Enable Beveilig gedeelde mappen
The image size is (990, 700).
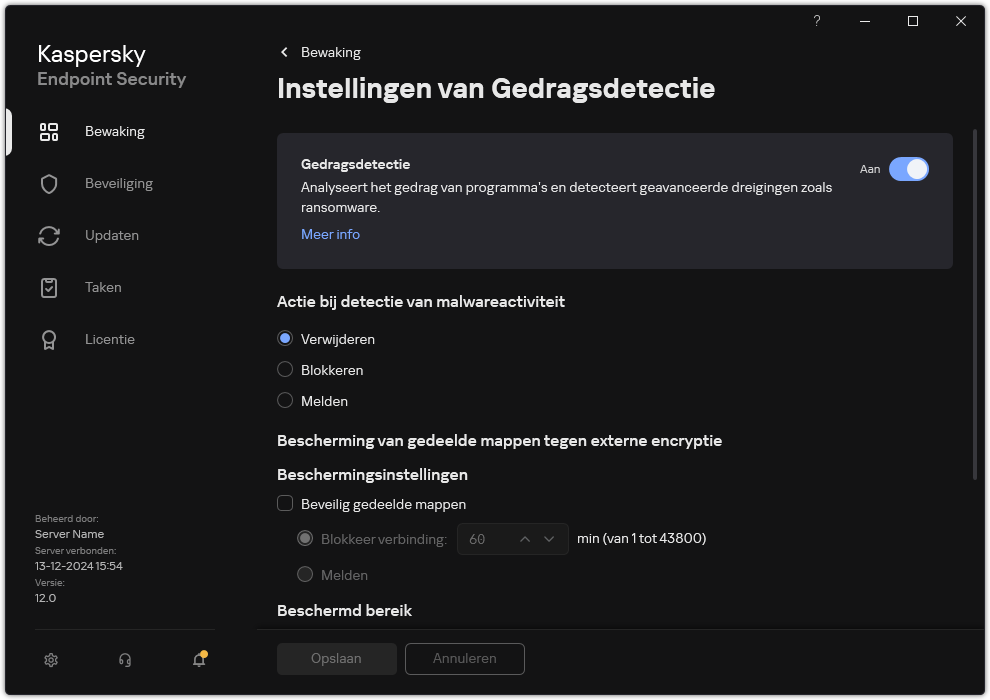click(x=286, y=503)
